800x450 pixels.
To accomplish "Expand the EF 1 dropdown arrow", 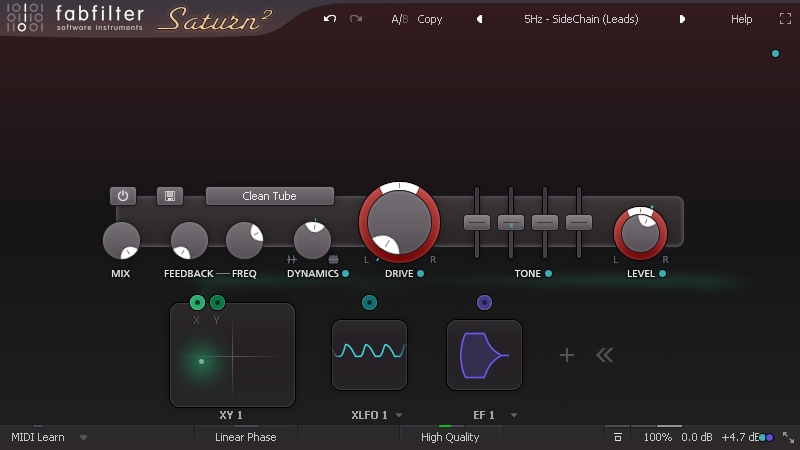I will [x=514, y=415].
